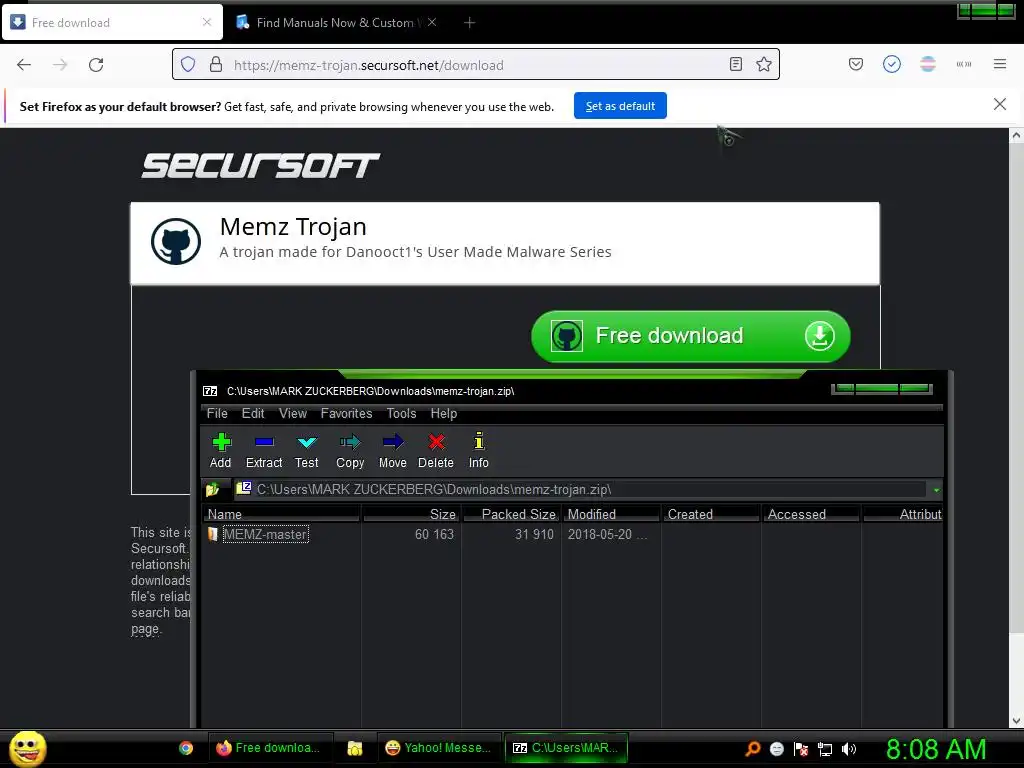This screenshot has width=1024, height=768.
Task: Close the Find Manuals Now tab
Action: [432, 22]
